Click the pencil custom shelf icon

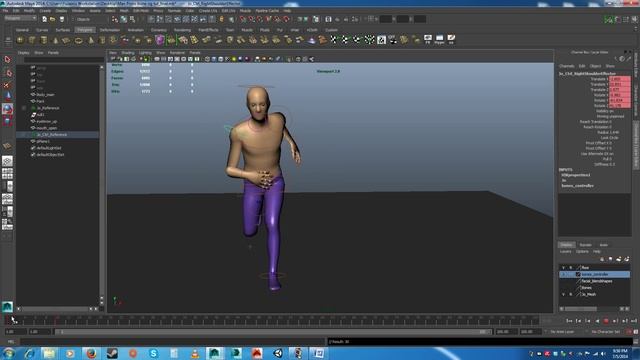click(x=451, y=40)
